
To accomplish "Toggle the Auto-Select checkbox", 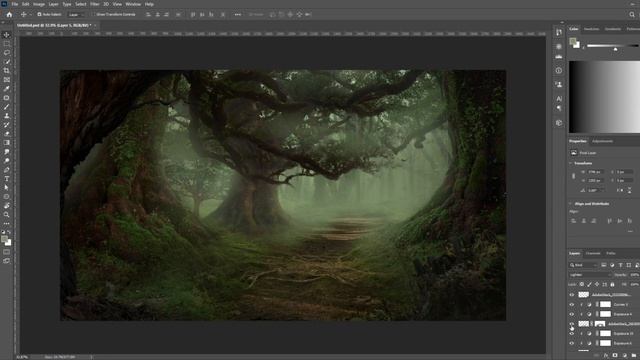I will pyautogui.click(x=39, y=14).
